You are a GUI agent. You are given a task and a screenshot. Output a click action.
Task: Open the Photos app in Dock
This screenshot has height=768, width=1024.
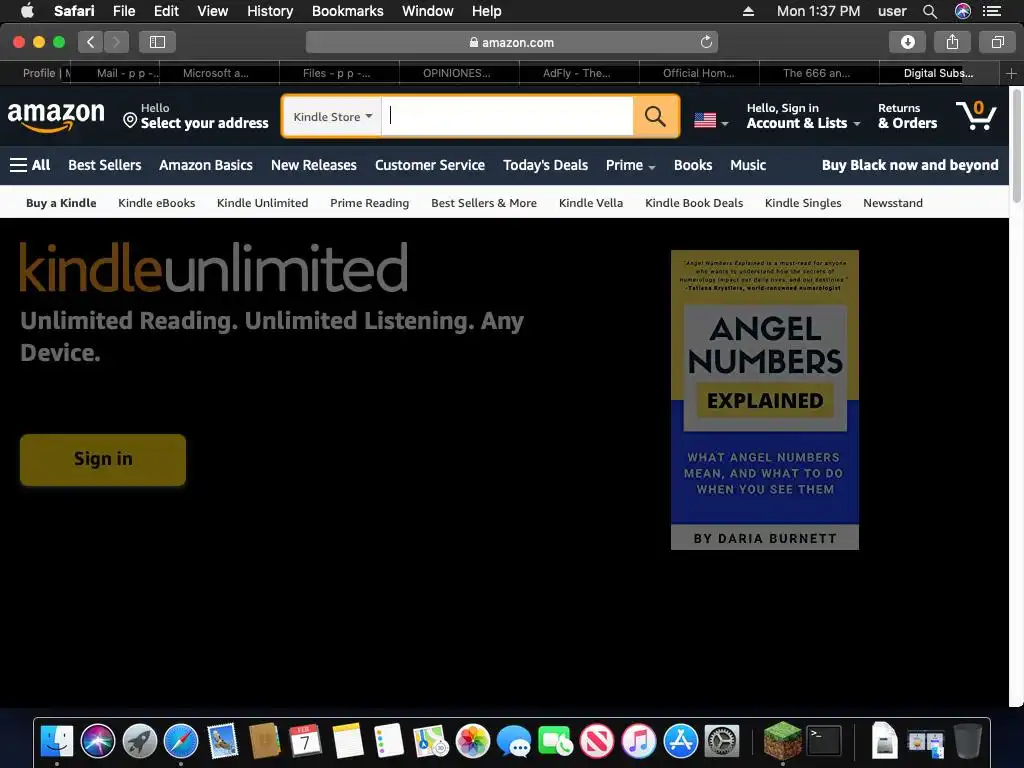click(x=473, y=741)
